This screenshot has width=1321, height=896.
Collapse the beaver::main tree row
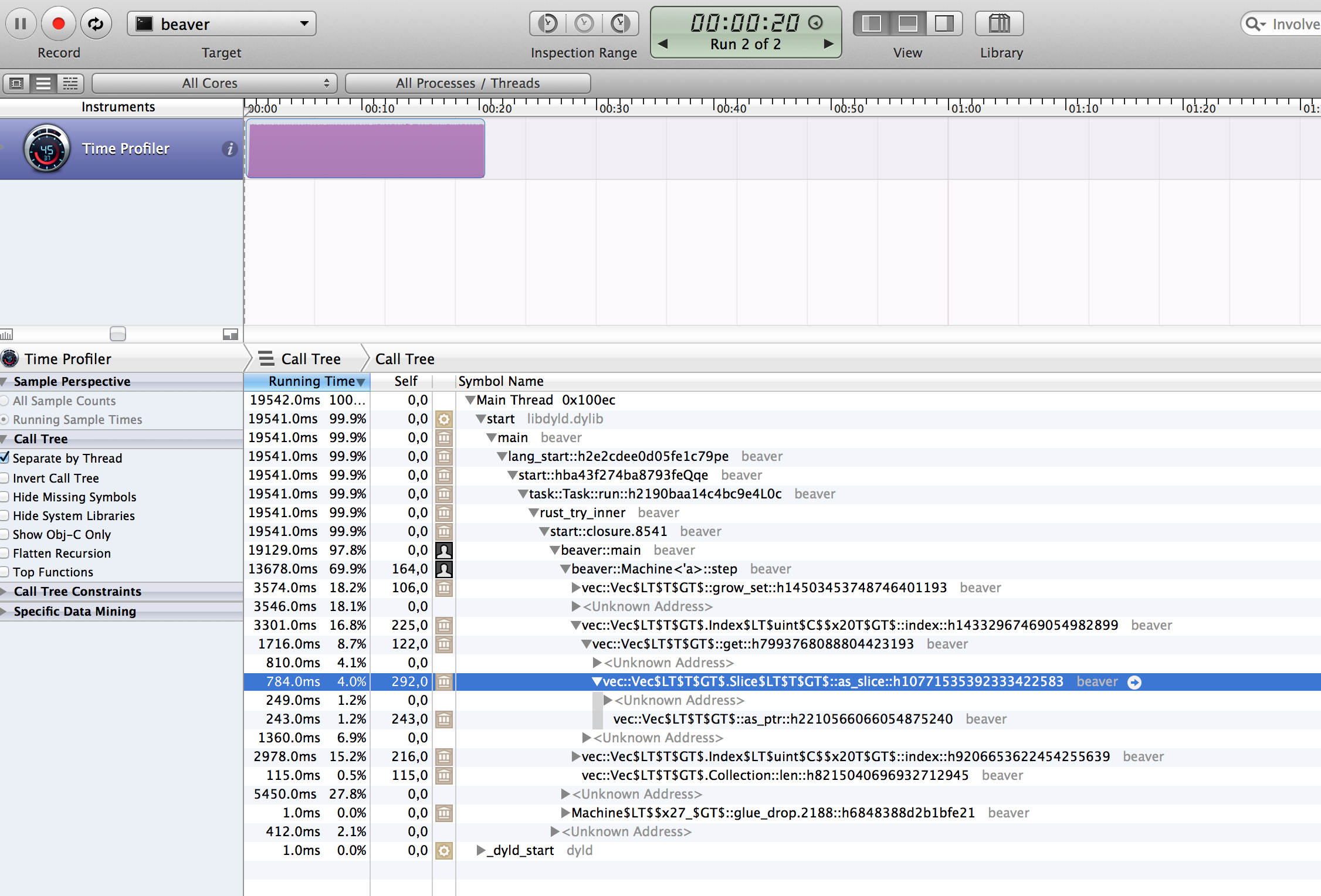pos(554,551)
